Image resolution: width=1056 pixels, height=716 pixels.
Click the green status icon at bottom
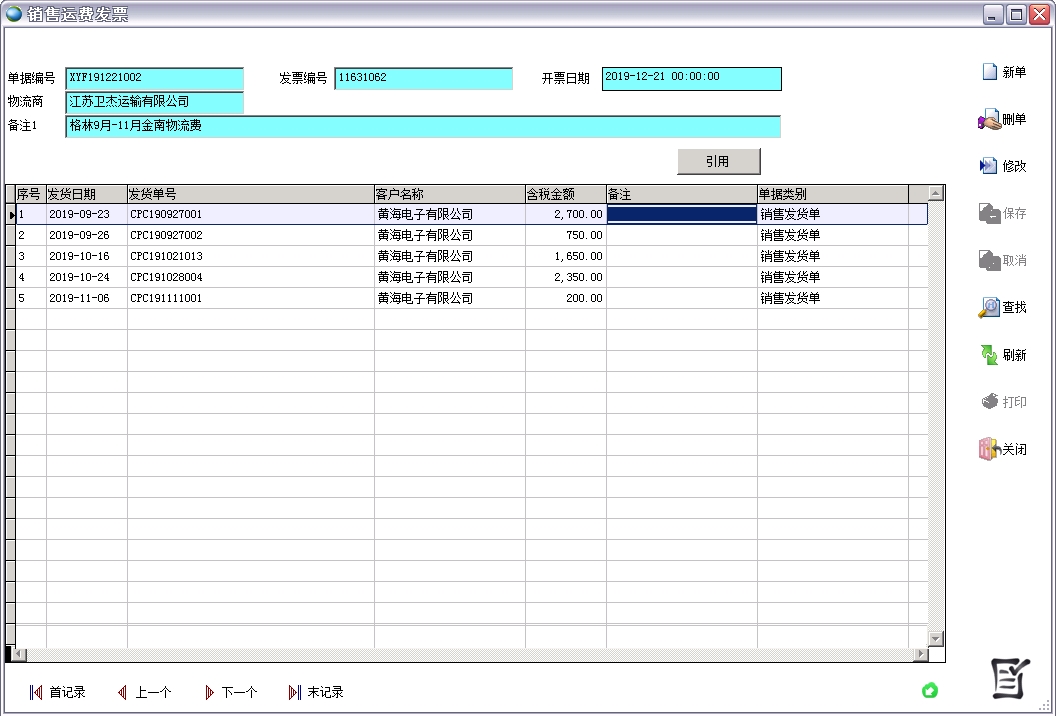930,690
